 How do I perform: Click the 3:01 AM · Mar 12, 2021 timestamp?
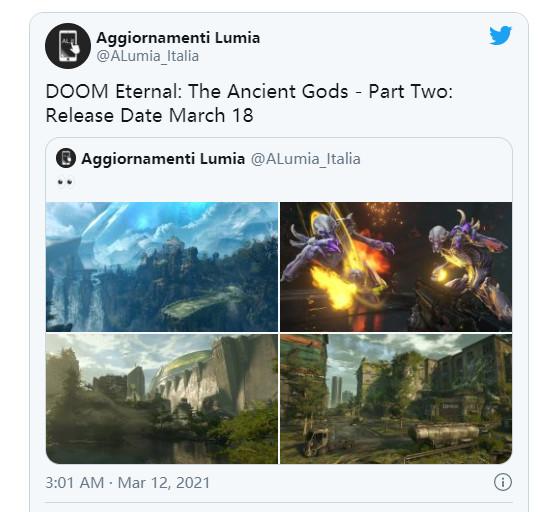point(128,483)
